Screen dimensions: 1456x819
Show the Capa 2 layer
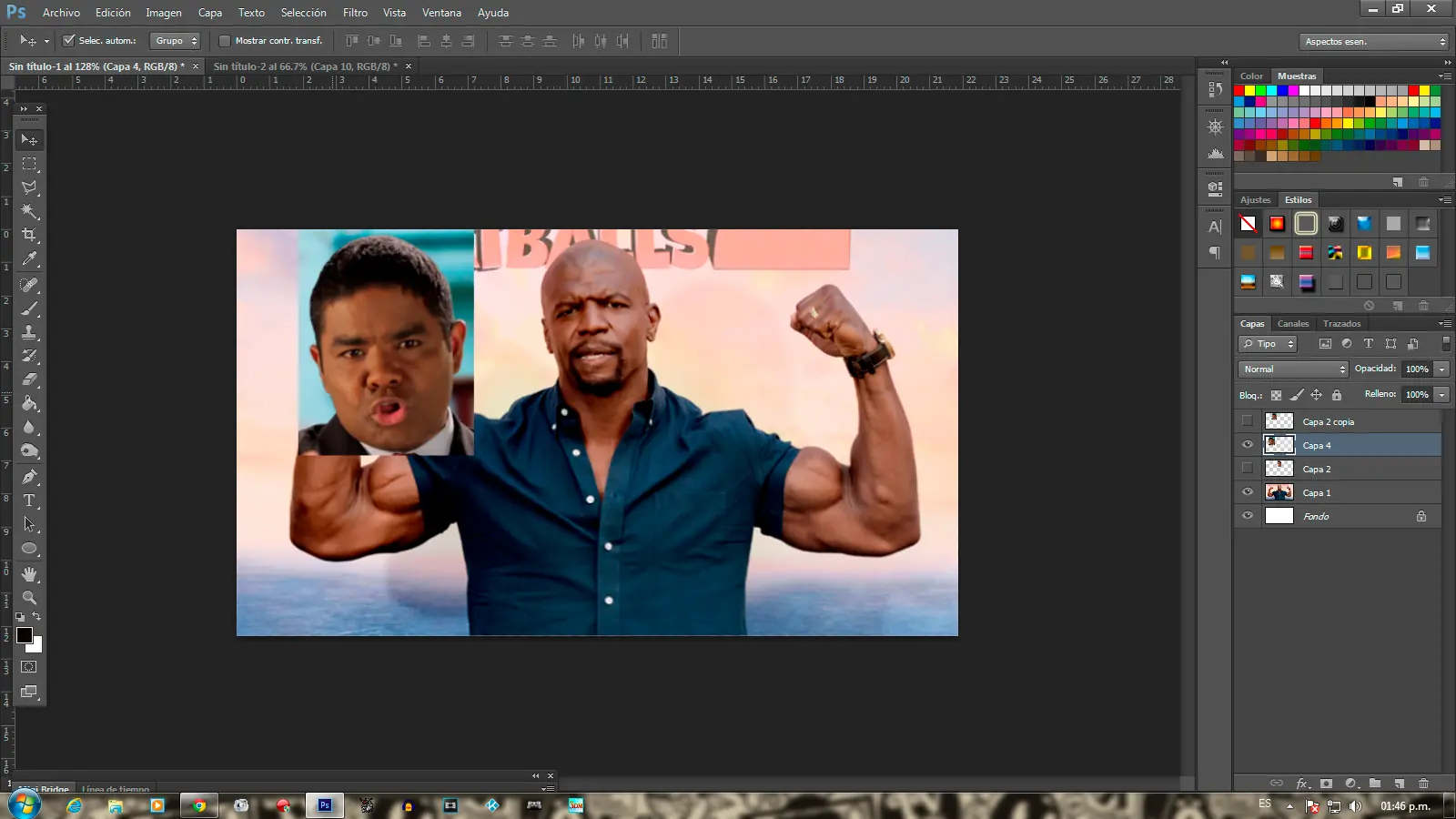(x=1248, y=469)
